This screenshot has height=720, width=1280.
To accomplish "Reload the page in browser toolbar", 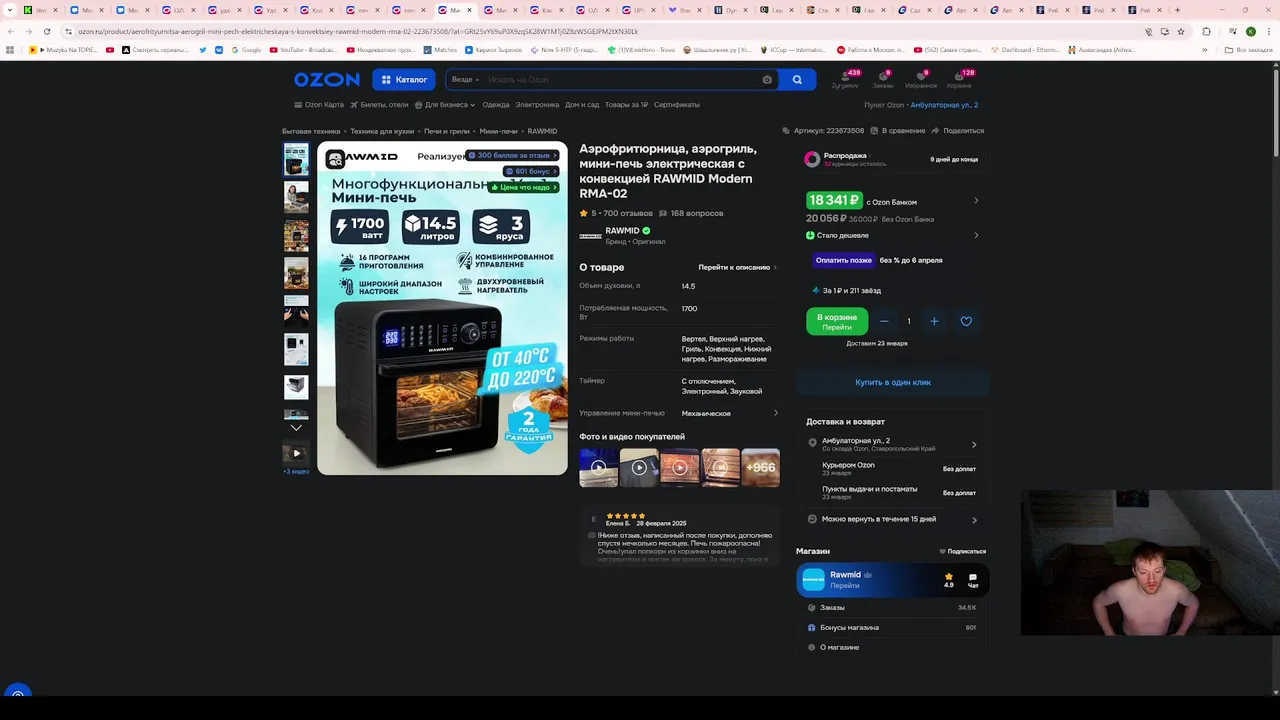I will tap(46, 31).
